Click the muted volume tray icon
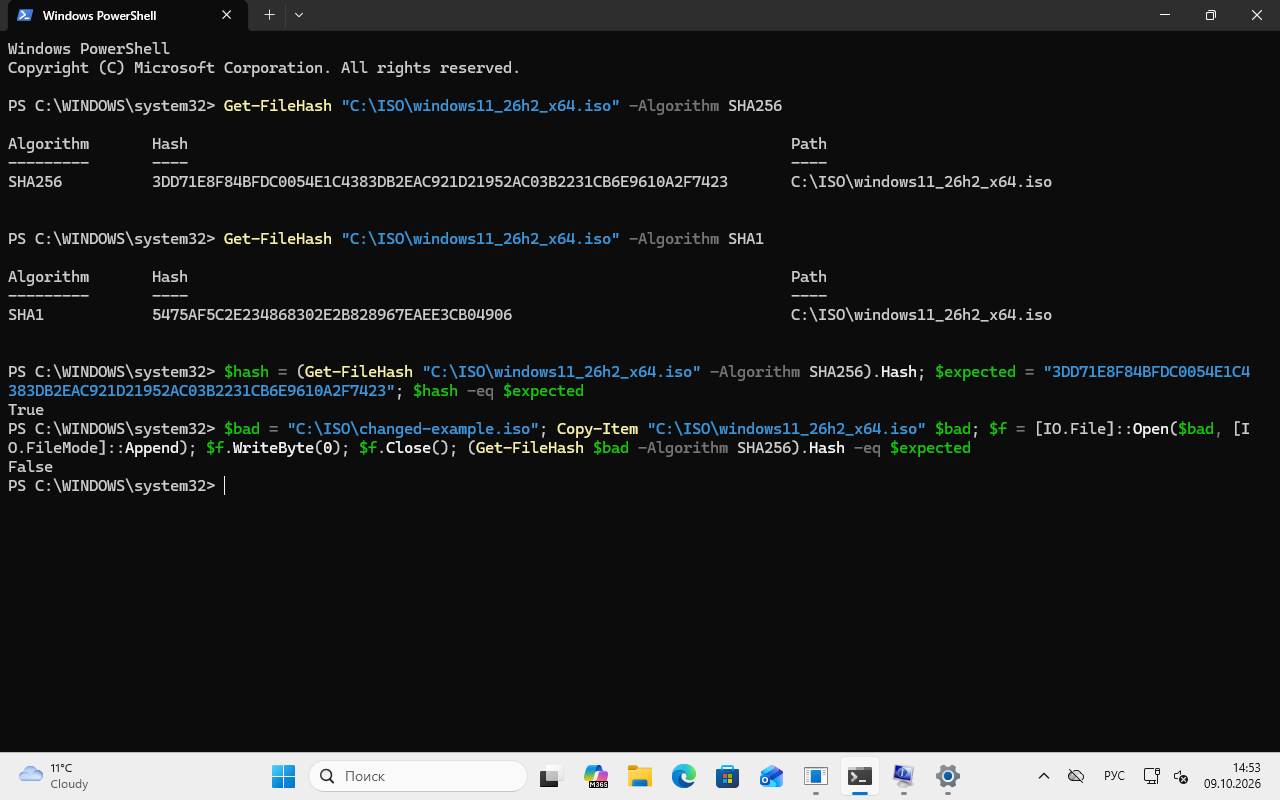Screen dimensions: 1280x800 point(1180,776)
